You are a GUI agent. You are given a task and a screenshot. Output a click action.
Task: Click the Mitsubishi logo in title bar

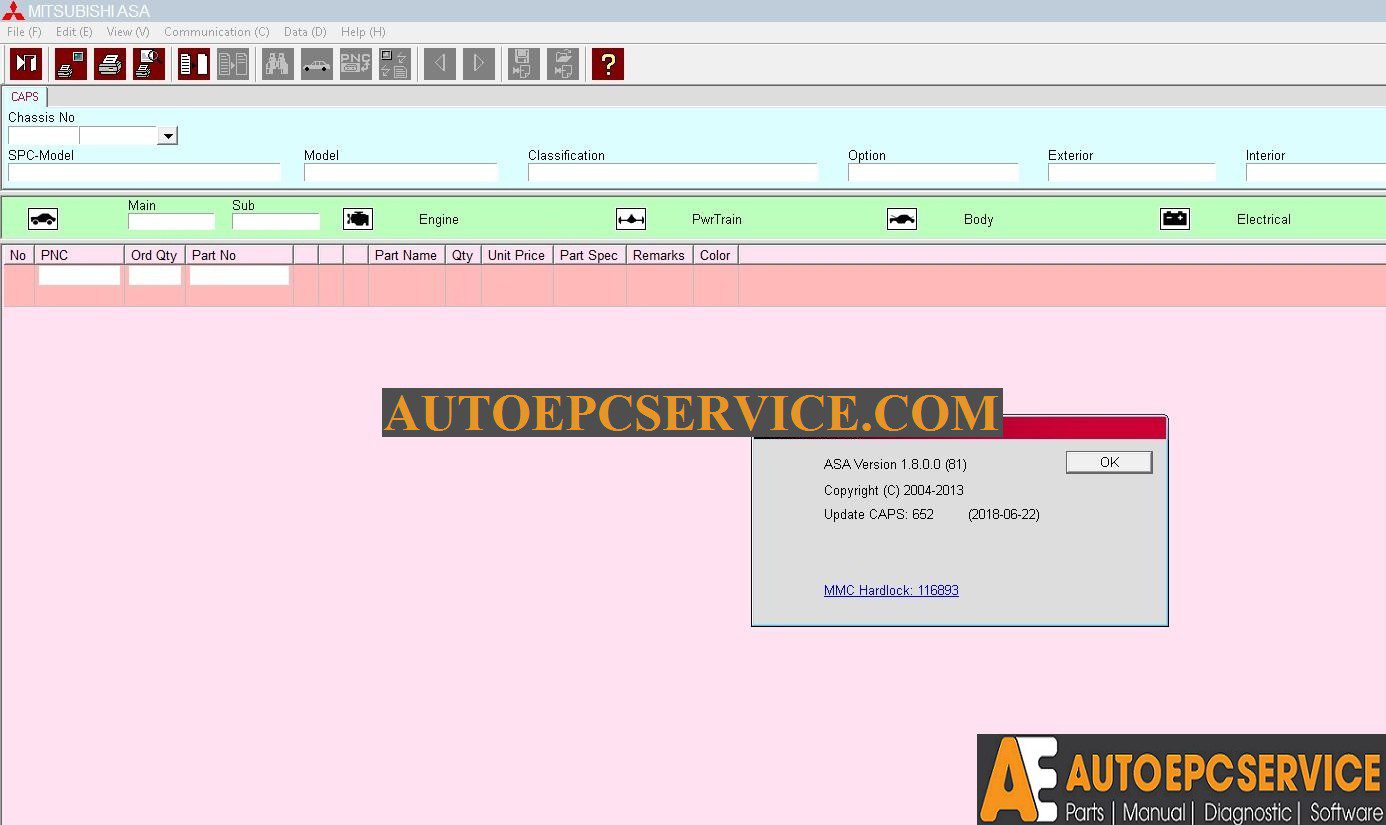[x=13, y=11]
